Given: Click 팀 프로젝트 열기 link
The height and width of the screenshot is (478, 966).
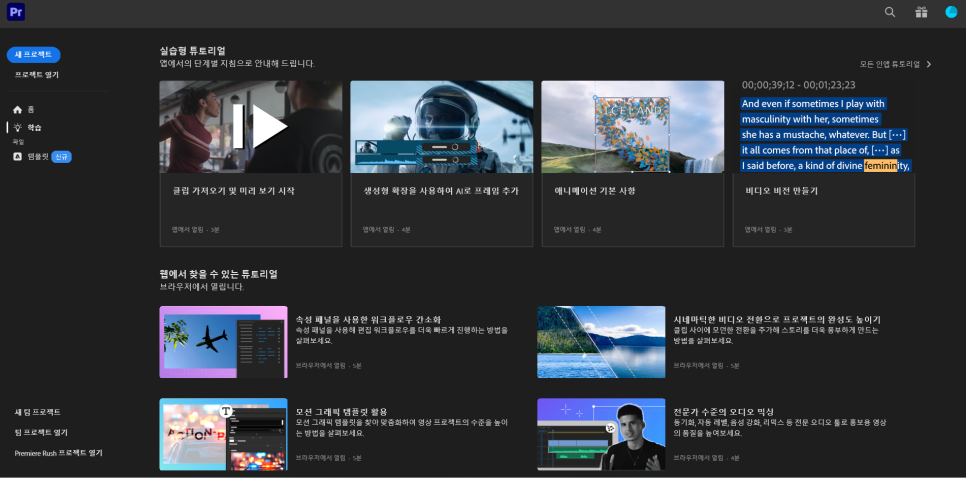Looking at the screenshot, I should pos(41,432).
